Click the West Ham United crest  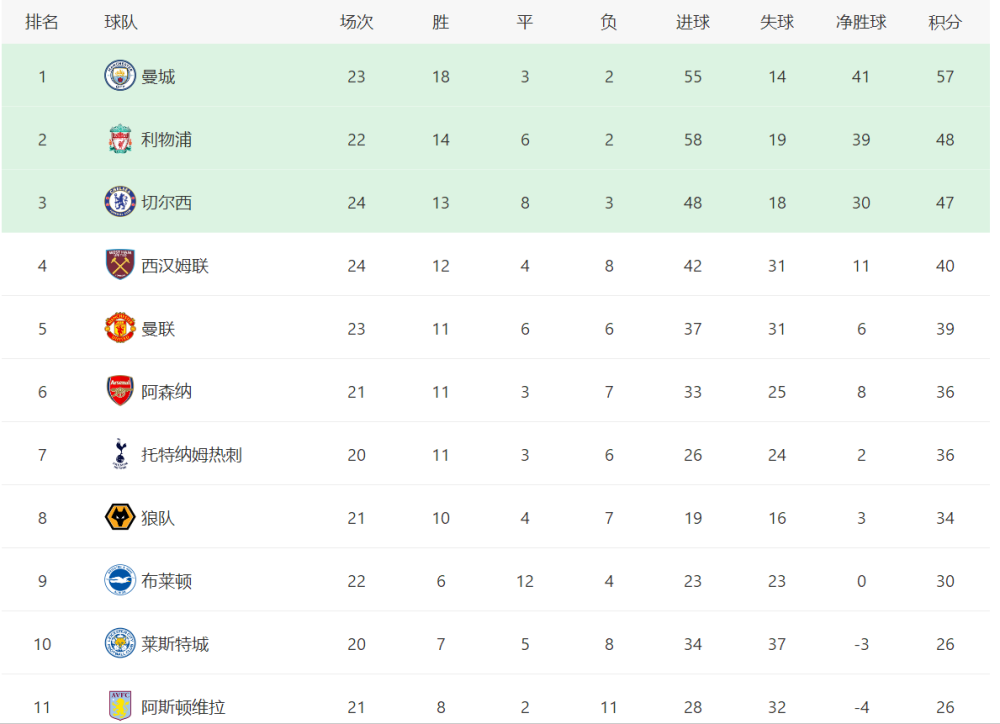coord(120,265)
